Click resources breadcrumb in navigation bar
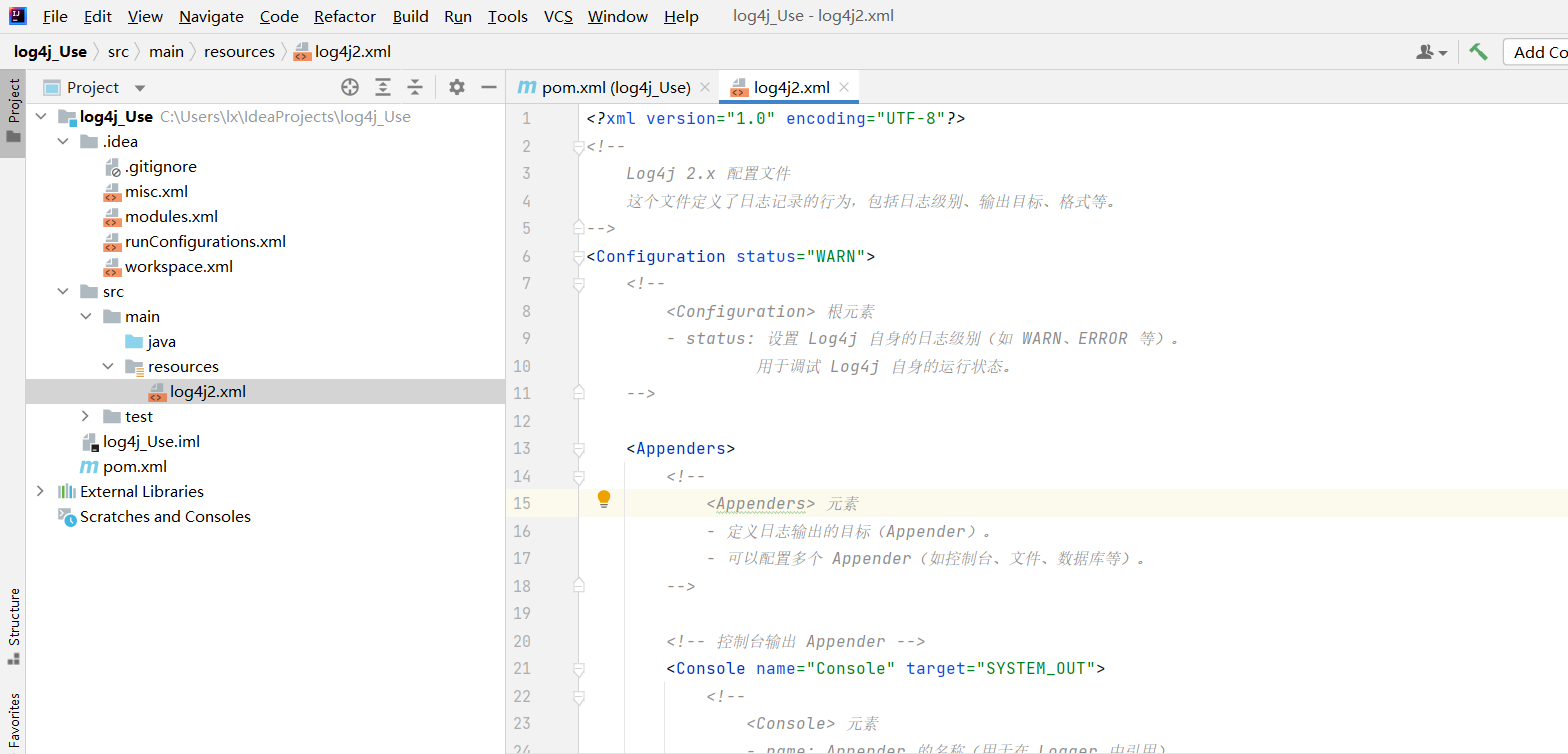 (x=239, y=52)
